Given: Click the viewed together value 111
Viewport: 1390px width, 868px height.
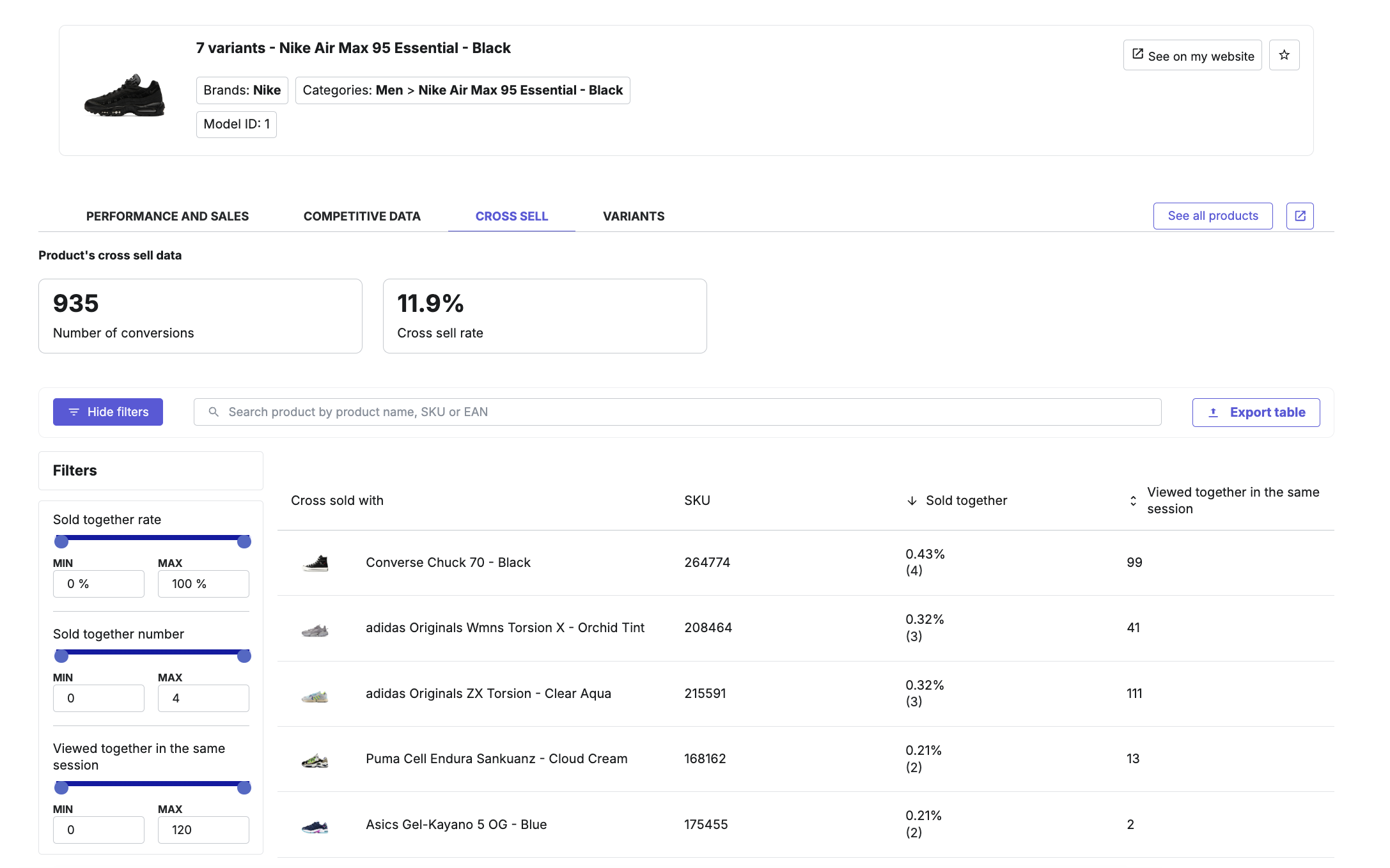Looking at the screenshot, I should click(x=1134, y=694).
